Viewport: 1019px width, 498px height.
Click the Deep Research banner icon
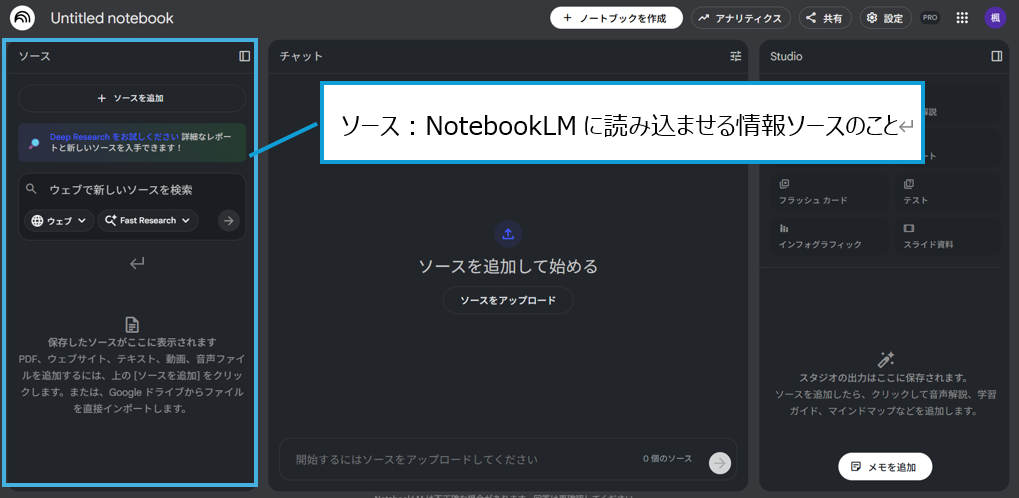coord(34,143)
